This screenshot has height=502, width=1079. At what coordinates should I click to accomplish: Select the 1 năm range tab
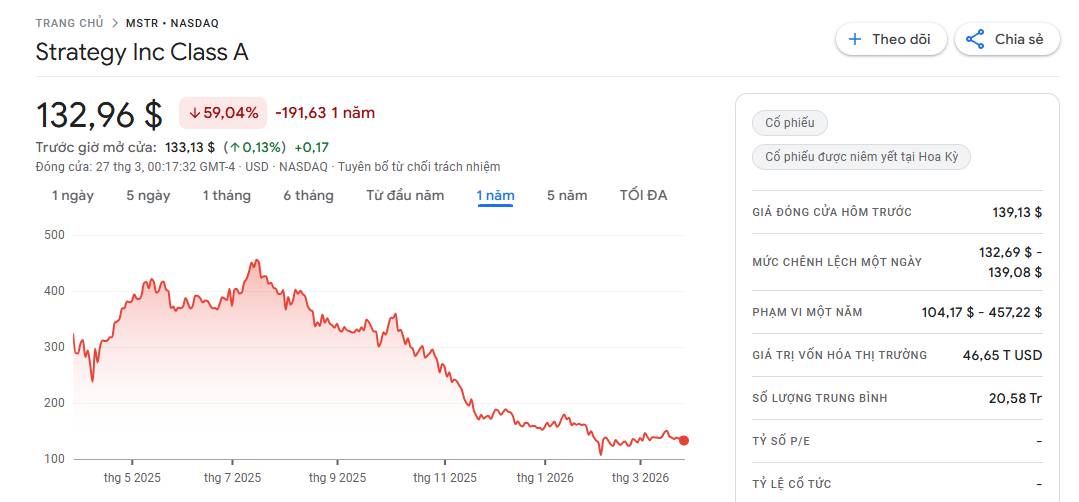[x=495, y=195]
